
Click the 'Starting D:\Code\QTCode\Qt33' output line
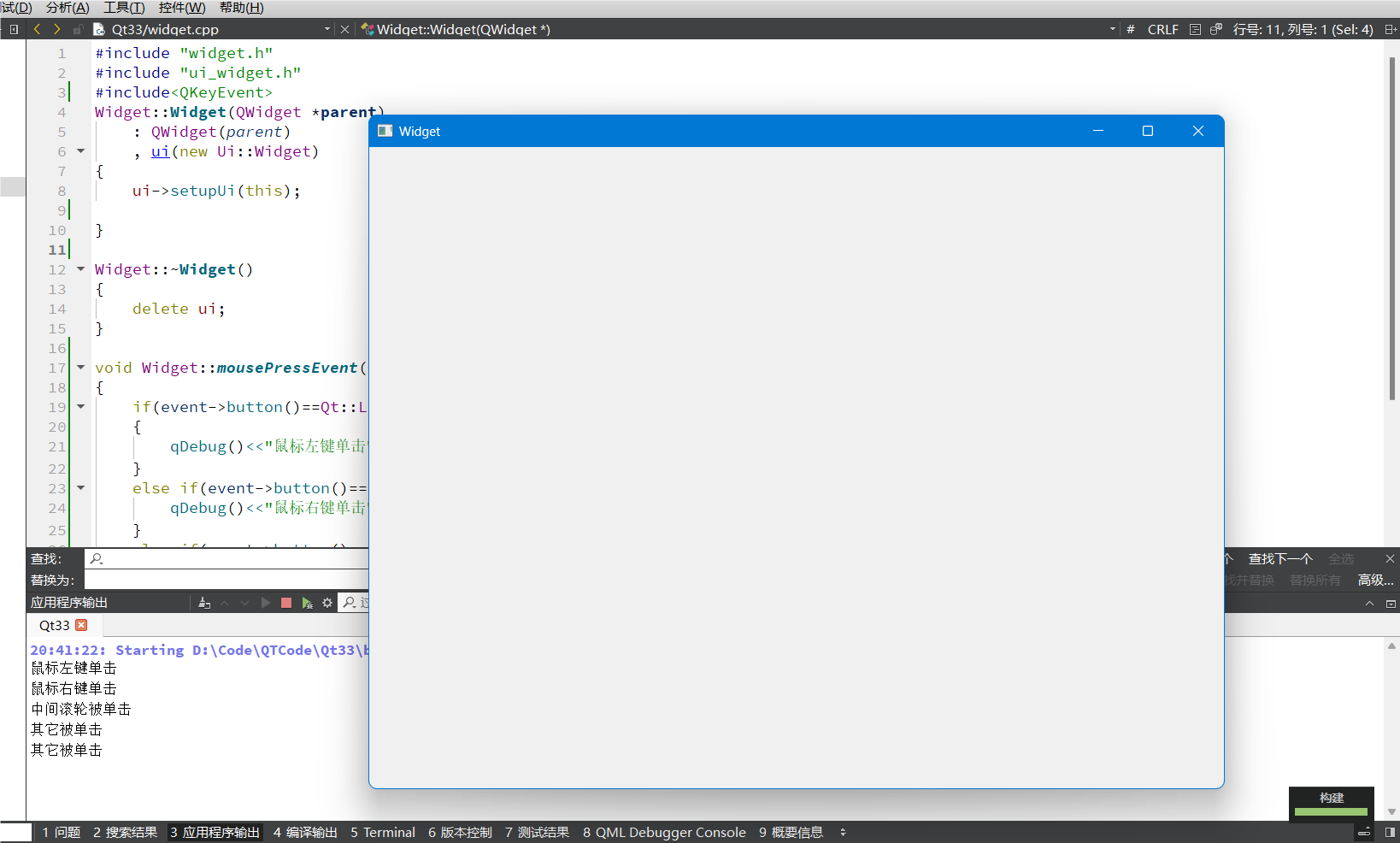pyautogui.click(x=199, y=650)
